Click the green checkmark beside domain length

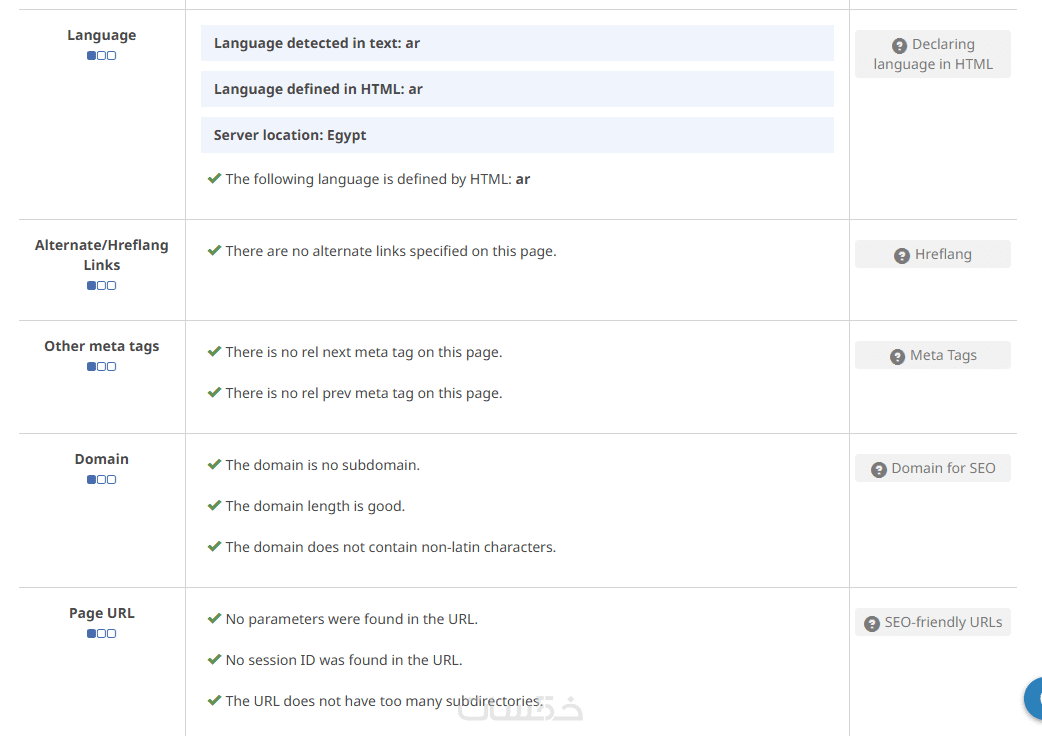click(x=214, y=506)
